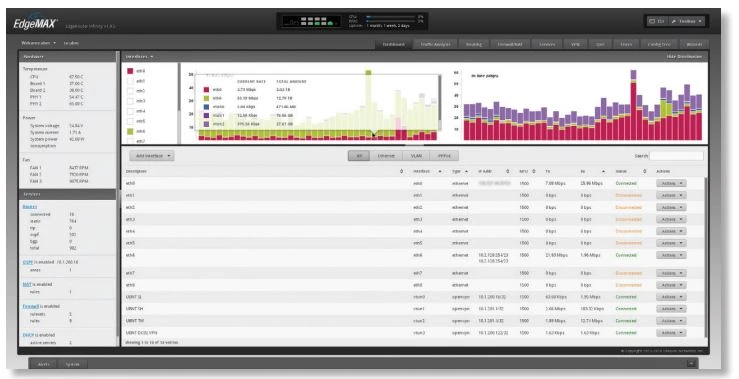Screen dimensions: 739x379
Task: Click the Tx column header
Action: [x=548, y=171]
